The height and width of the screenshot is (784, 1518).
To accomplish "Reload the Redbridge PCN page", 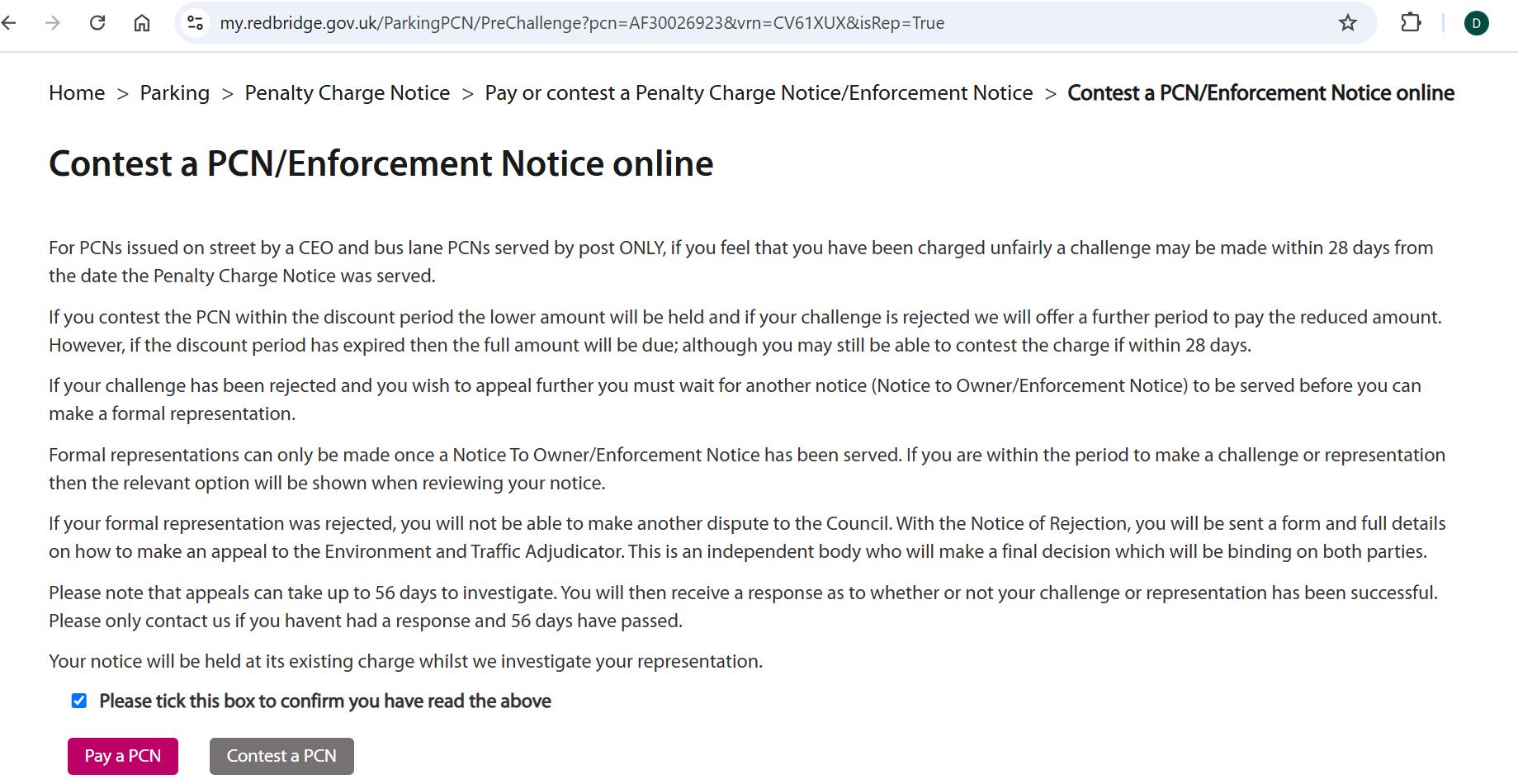I will point(97,23).
